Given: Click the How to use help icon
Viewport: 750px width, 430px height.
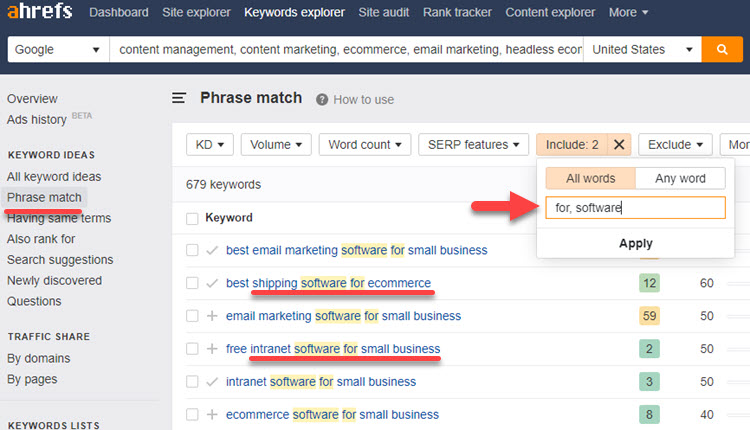Looking at the screenshot, I should click(x=322, y=100).
